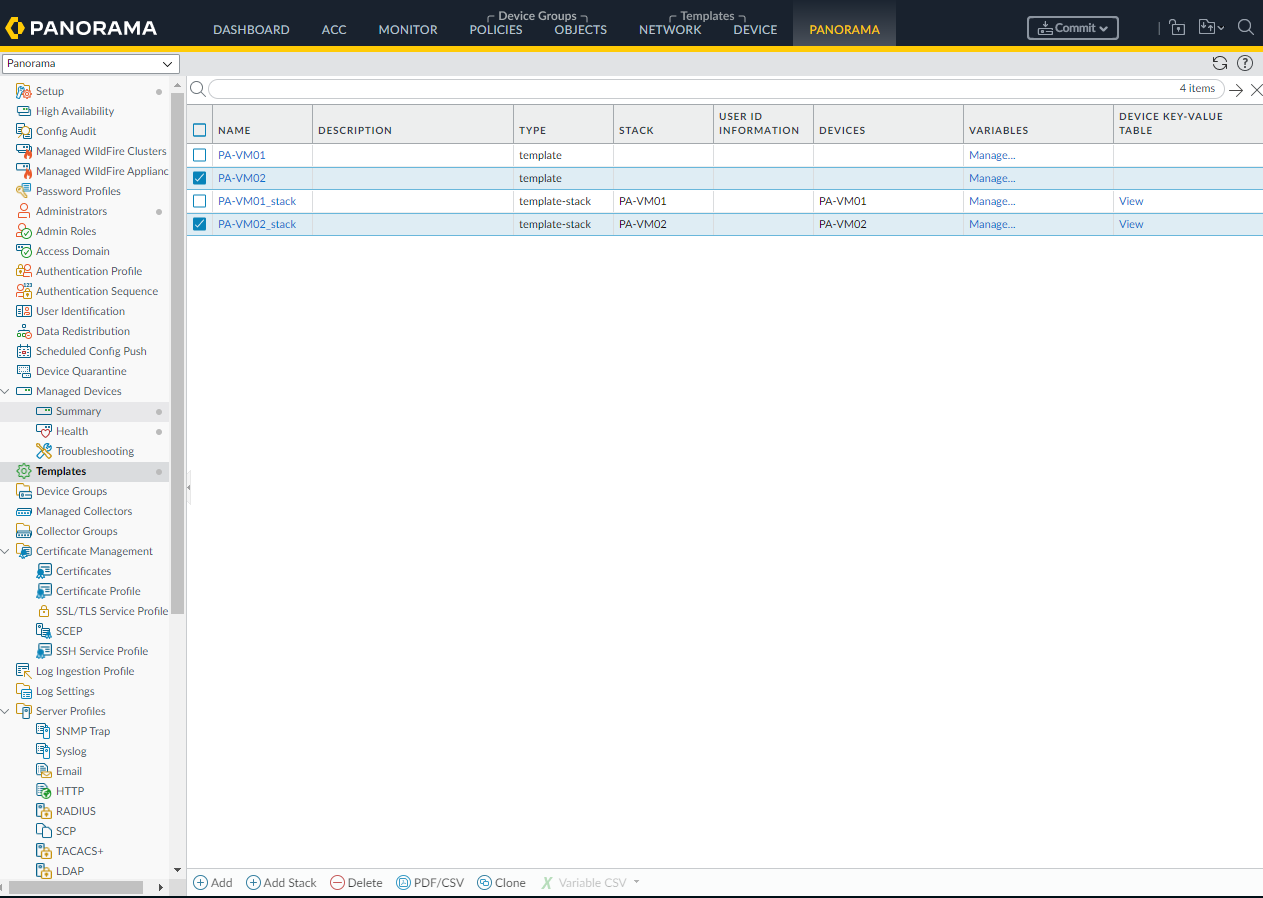Apply filter using the arrow icon
This screenshot has height=898, width=1263.
[x=1236, y=90]
